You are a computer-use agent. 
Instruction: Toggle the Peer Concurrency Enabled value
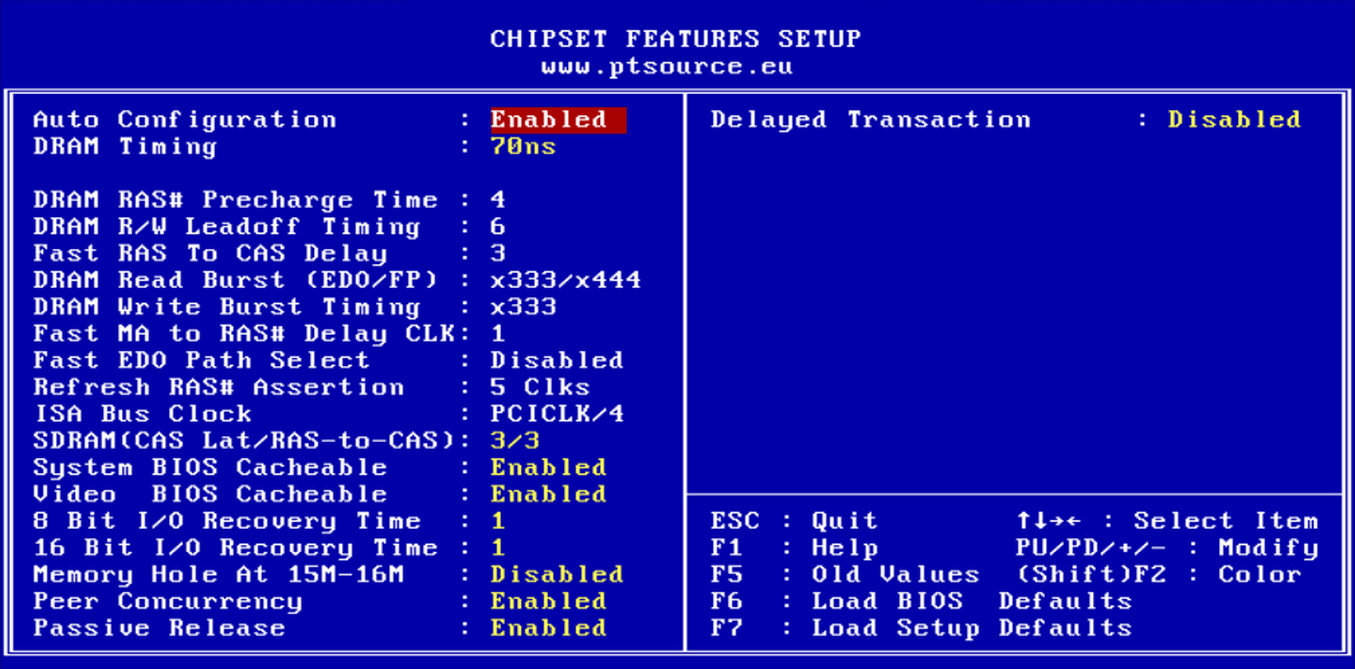(x=548, y=601)
